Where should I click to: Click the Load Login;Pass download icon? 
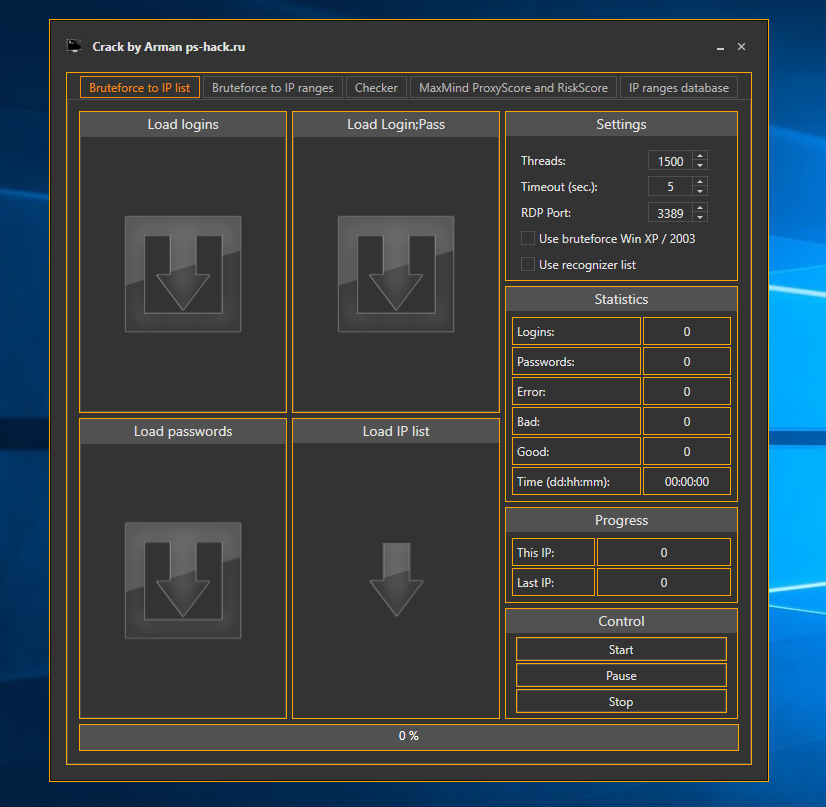point(395,274)
